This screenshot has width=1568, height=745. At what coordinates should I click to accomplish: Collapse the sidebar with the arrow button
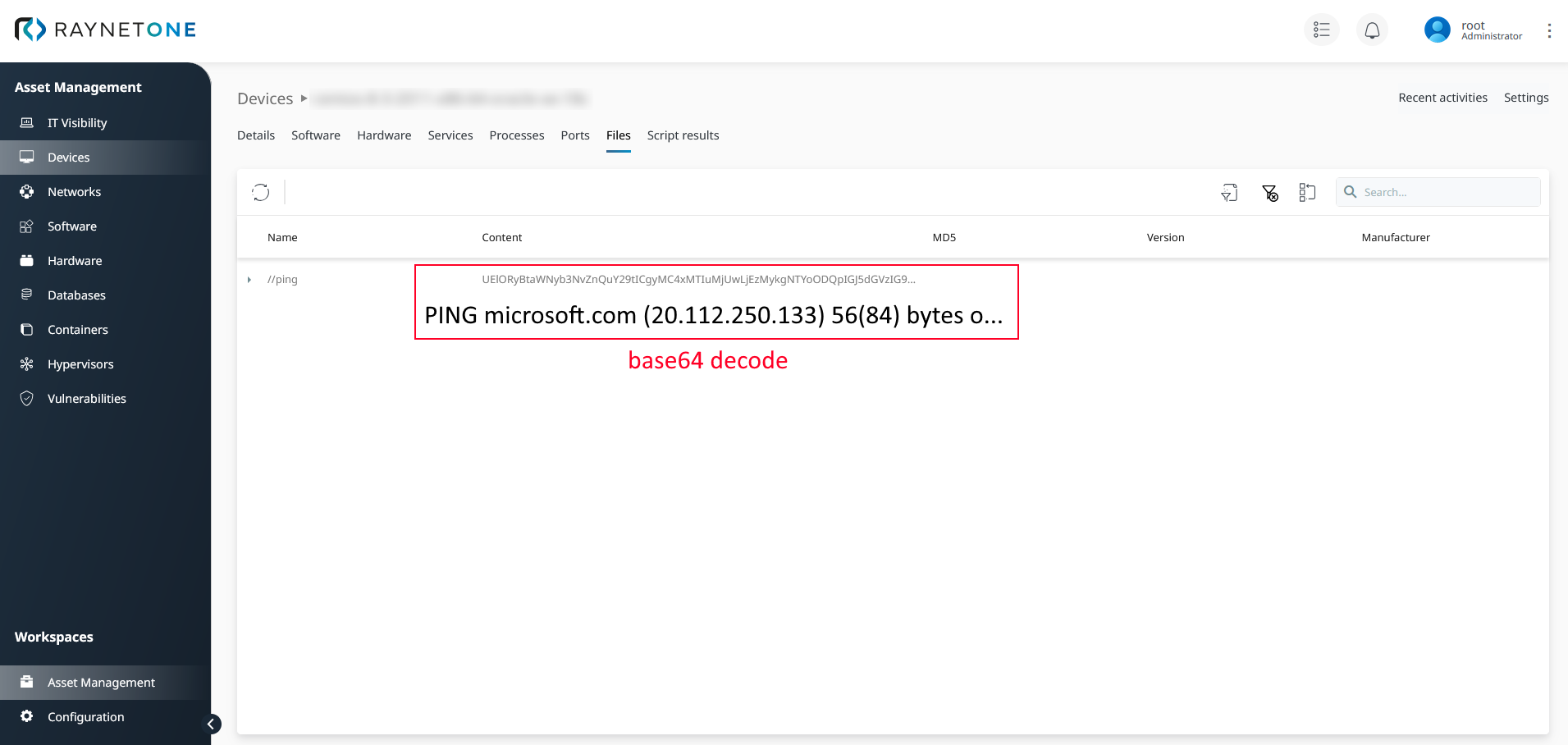click(x=211, y=724)
